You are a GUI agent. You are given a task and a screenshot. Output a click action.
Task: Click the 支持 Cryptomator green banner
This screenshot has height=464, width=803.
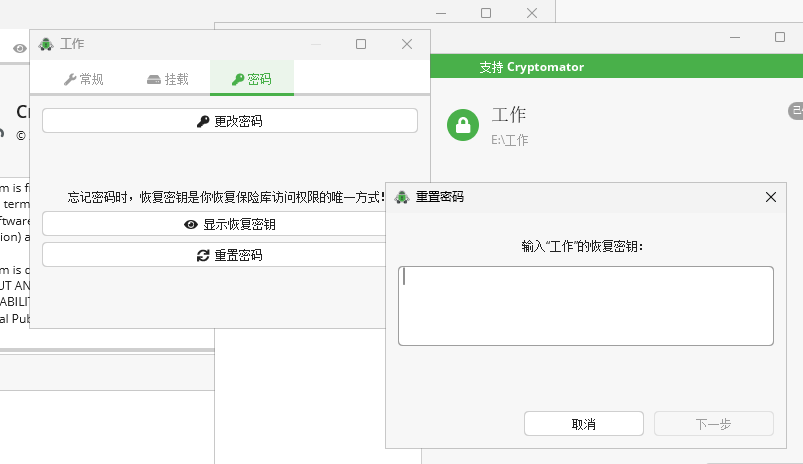[617, 67]
